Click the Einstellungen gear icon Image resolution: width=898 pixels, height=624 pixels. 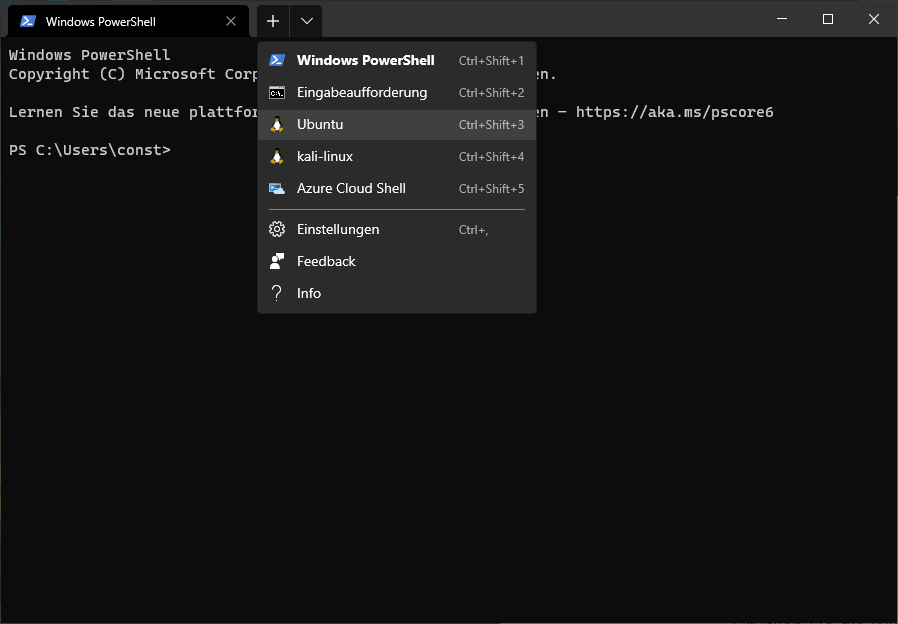[277, 229]
